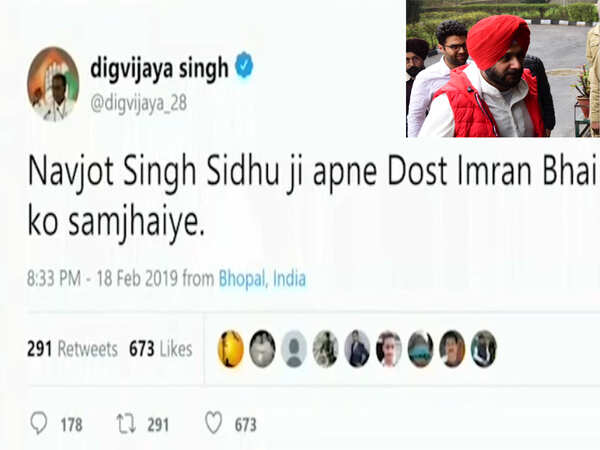This screenshot has height=450, width=600.
Task: Open digvijaya singh's profile picture
Action: pyautogui.click(x=53, y=84)
